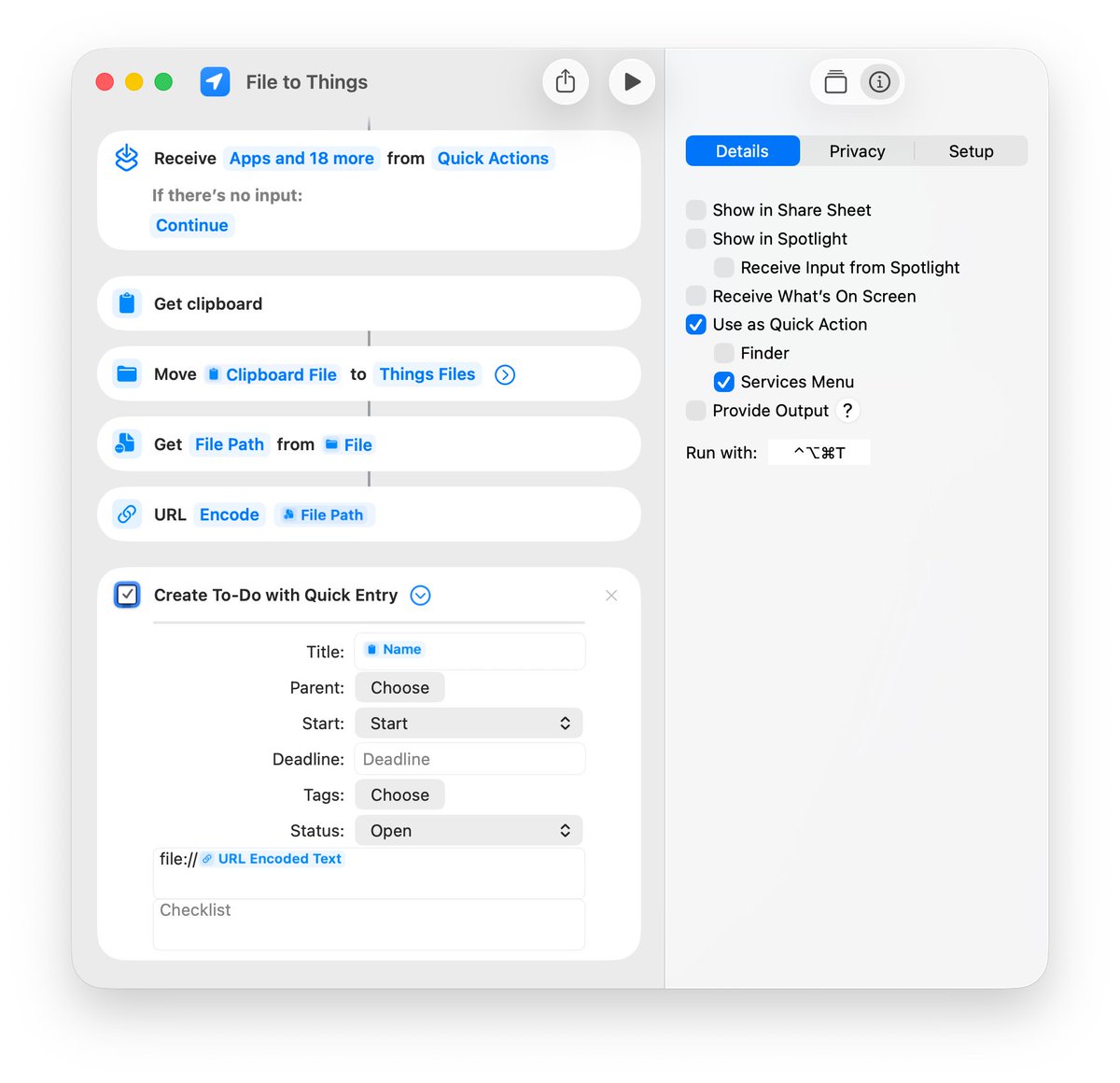Viewport: 1120px width, 1083px height.
Task: Open the action library panel icon
Action: click(x=836, y=82)
